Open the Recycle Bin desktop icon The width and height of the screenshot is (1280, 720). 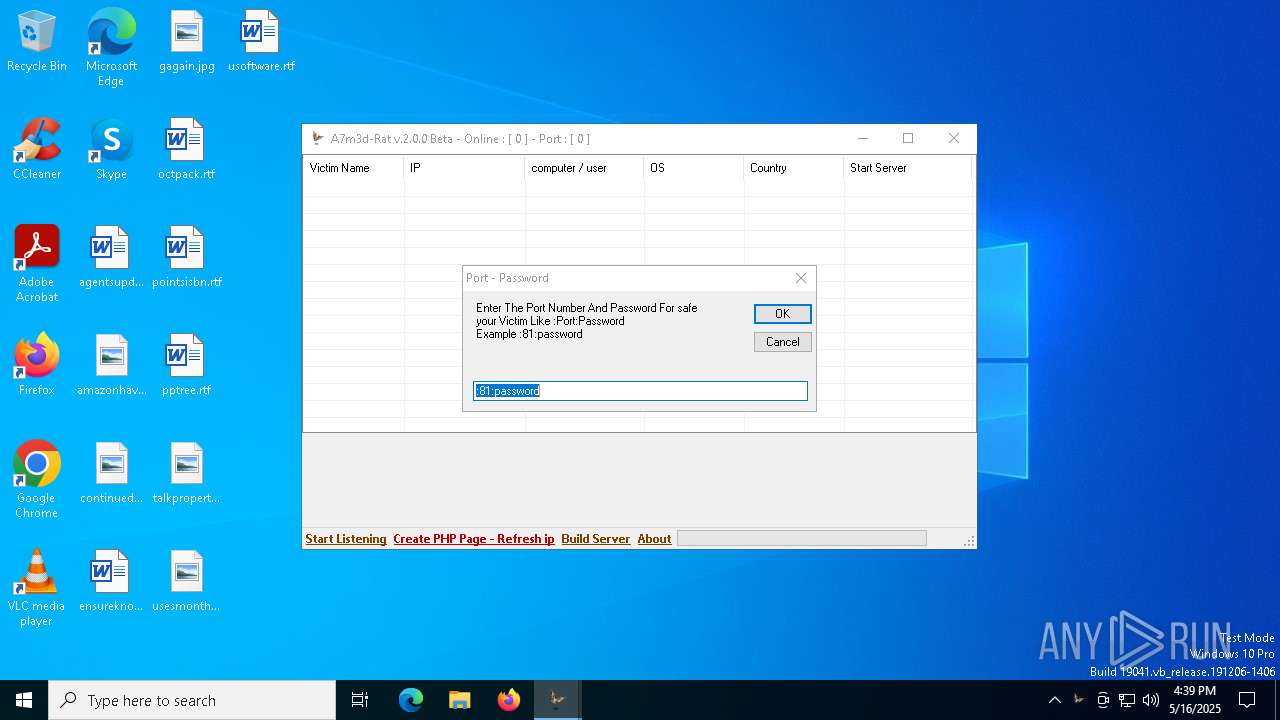(x=37, y=42)
